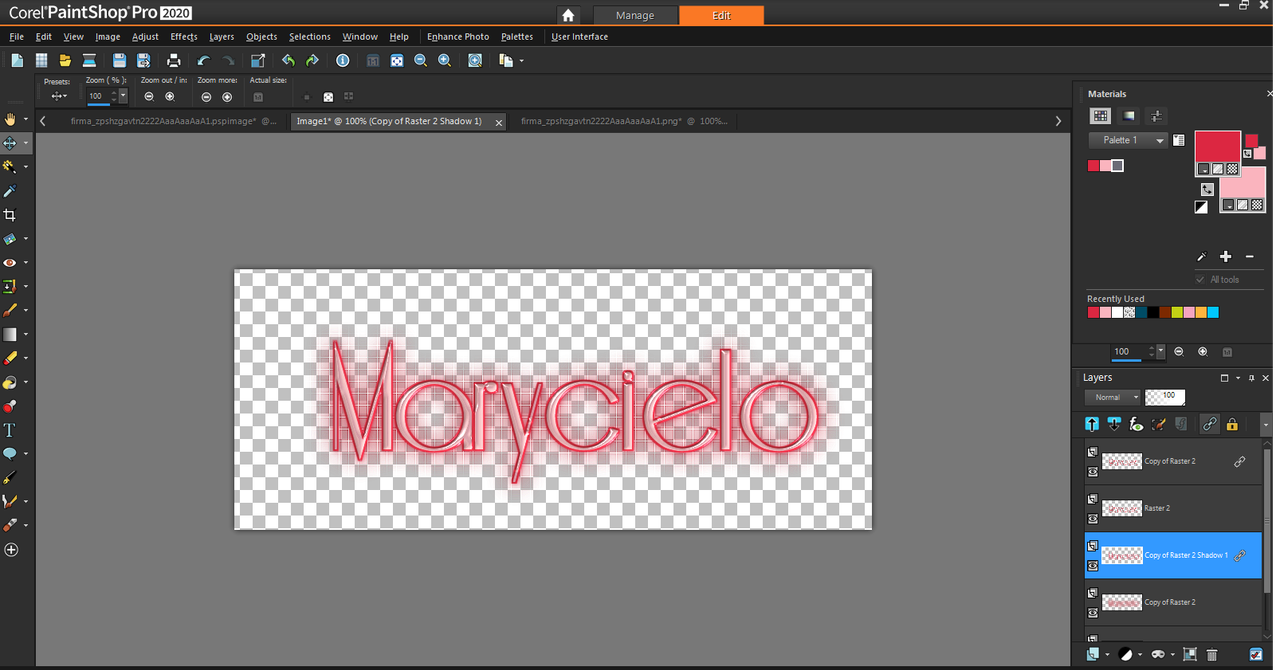Select the Eraser tool in the toolbox

click(x=10, y=358)
